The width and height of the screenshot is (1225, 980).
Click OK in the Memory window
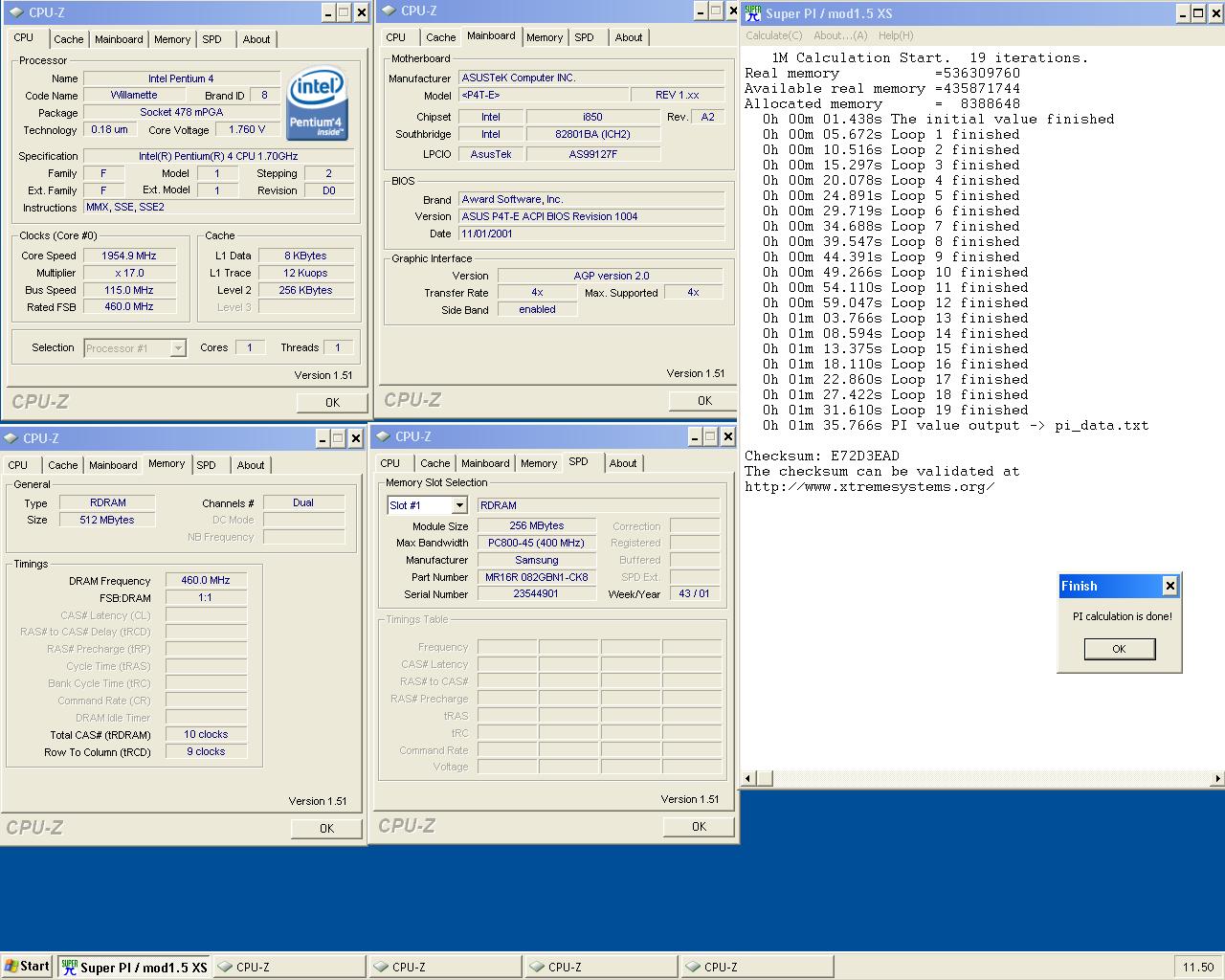point(326,828)
